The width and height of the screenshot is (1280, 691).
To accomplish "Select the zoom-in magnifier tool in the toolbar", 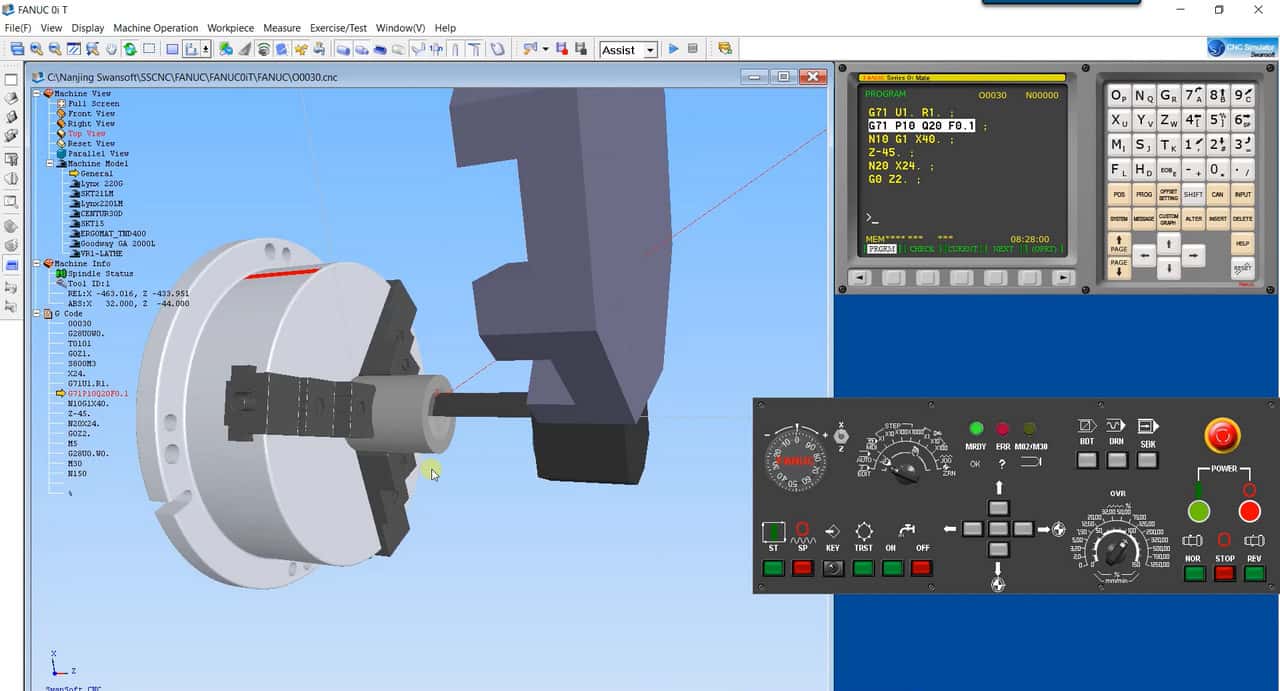I will 36,48.
